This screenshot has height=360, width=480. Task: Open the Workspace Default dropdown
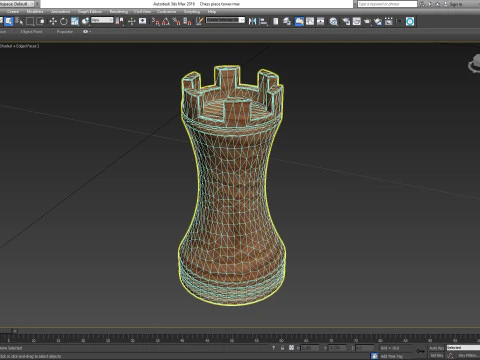click(x=17, y=4)
